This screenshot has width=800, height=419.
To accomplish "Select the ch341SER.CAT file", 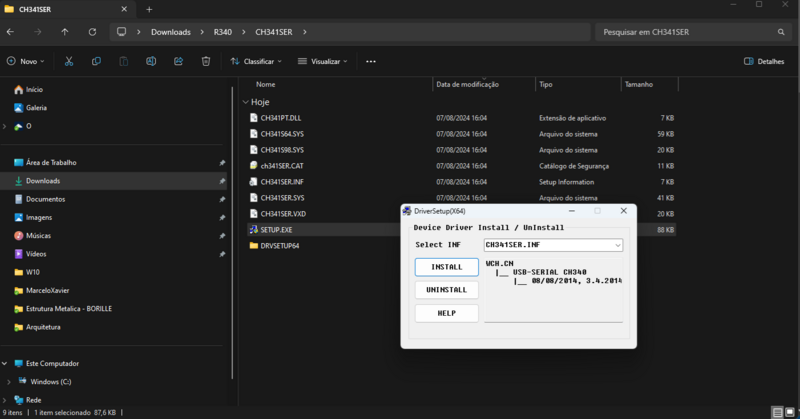I will [x=282, y=166].
